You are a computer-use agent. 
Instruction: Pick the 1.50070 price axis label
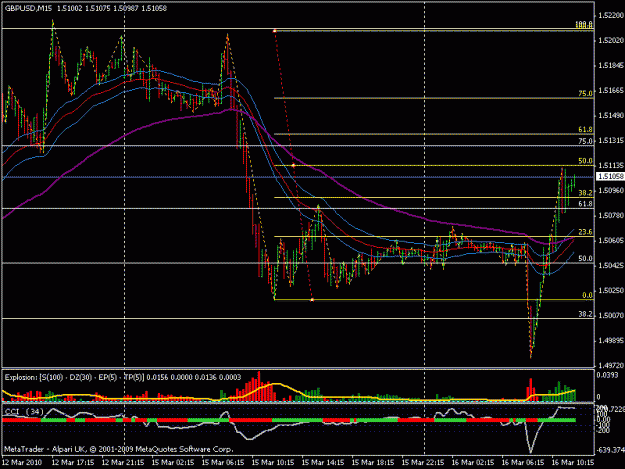tap(610, 315)
